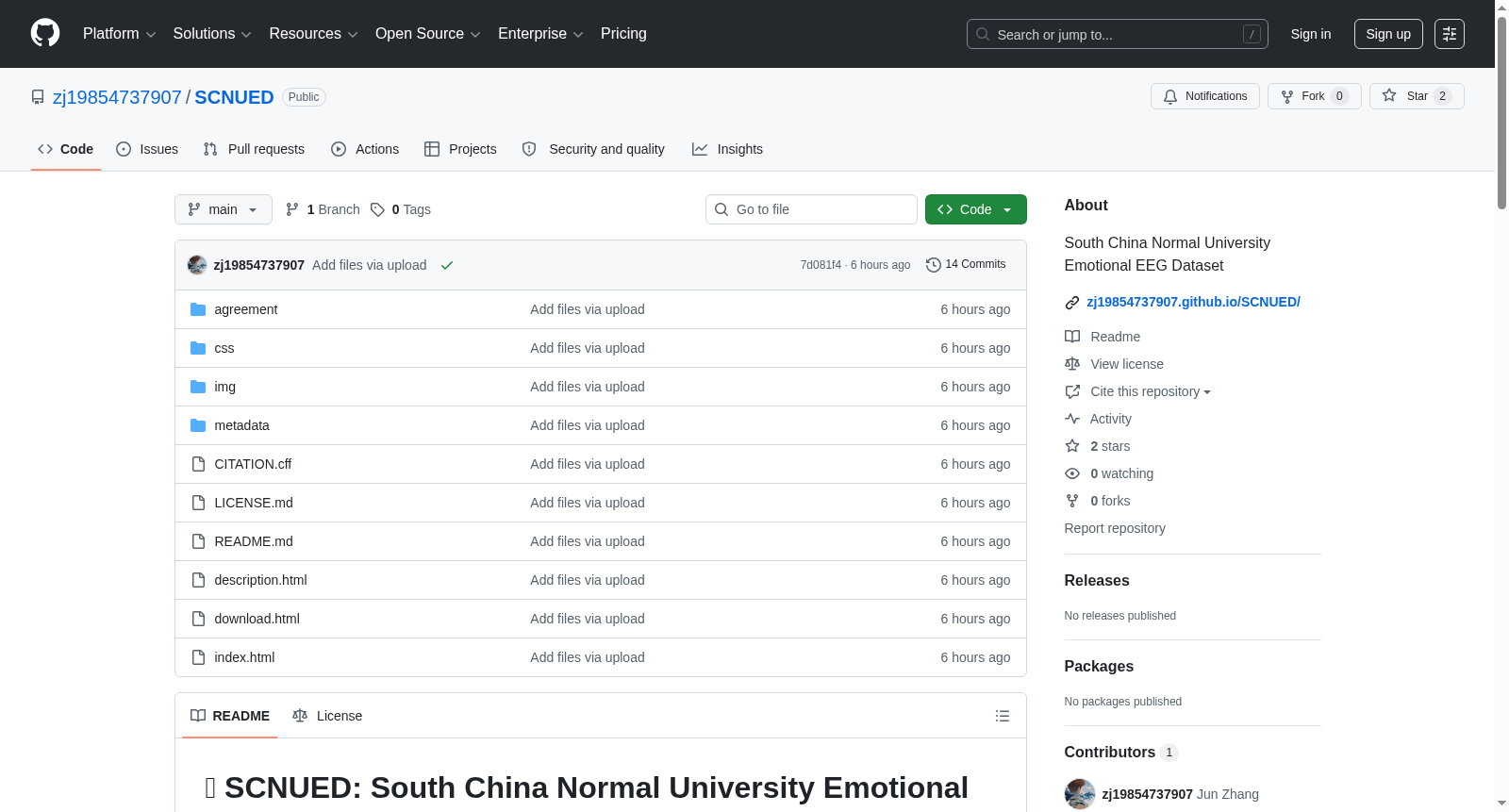Expand the Platform menu

[119, 34]
